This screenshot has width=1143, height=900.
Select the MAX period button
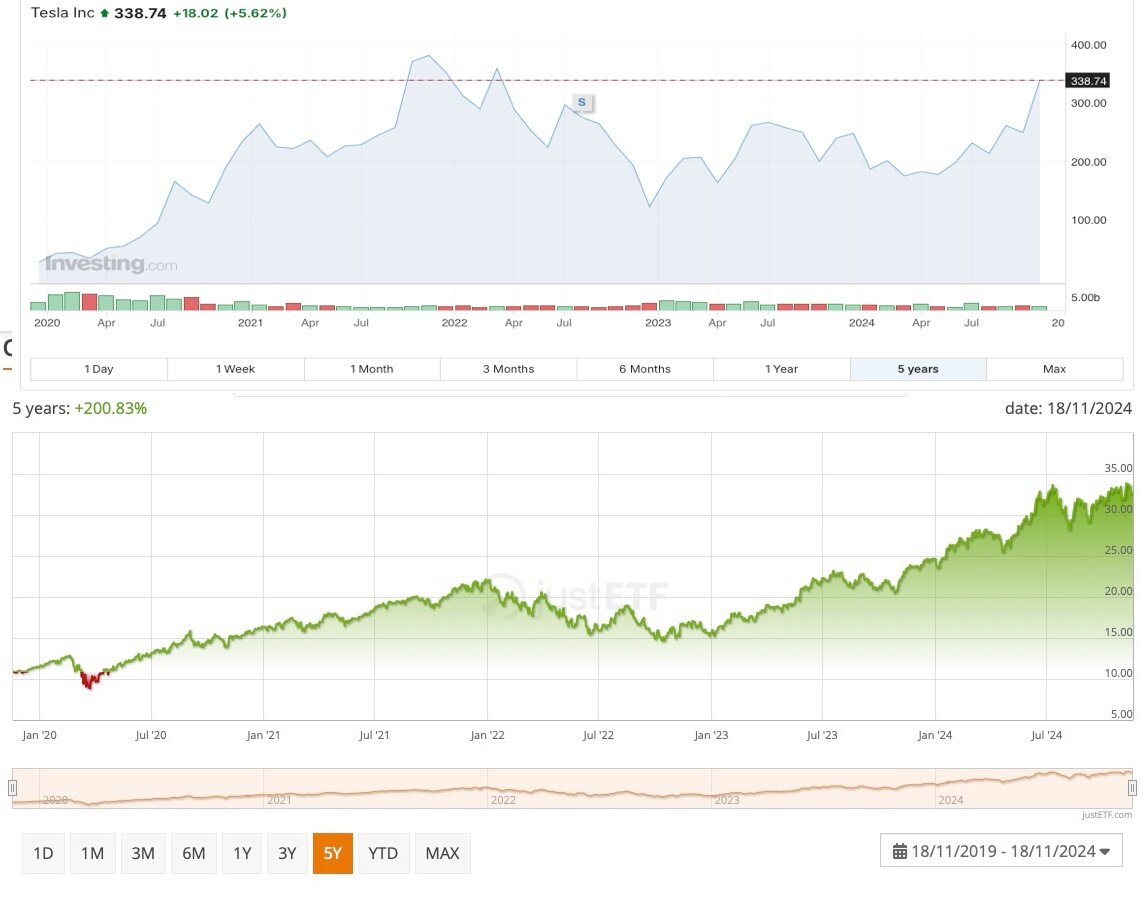442,853
